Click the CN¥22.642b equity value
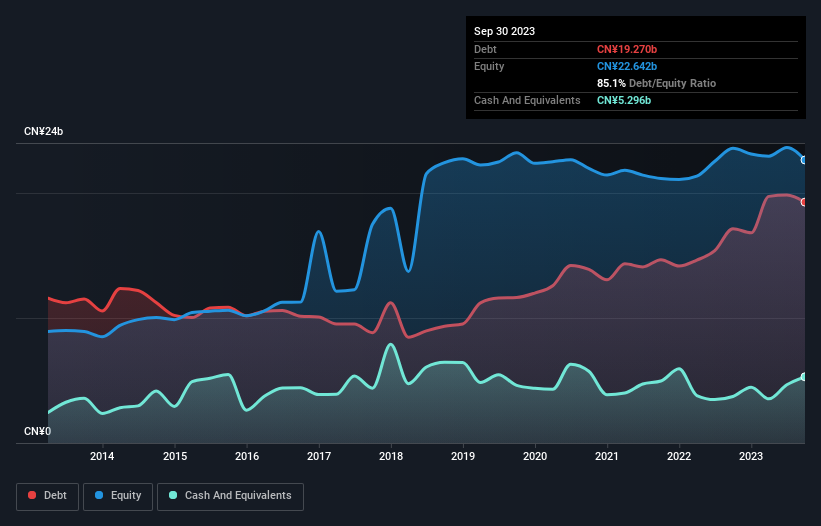 coord(627,66)
